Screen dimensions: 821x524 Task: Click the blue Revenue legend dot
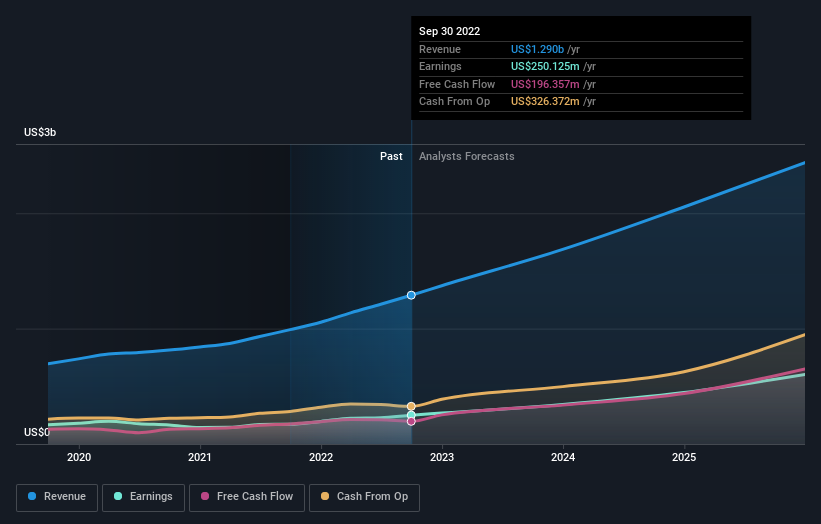[32, 496]
